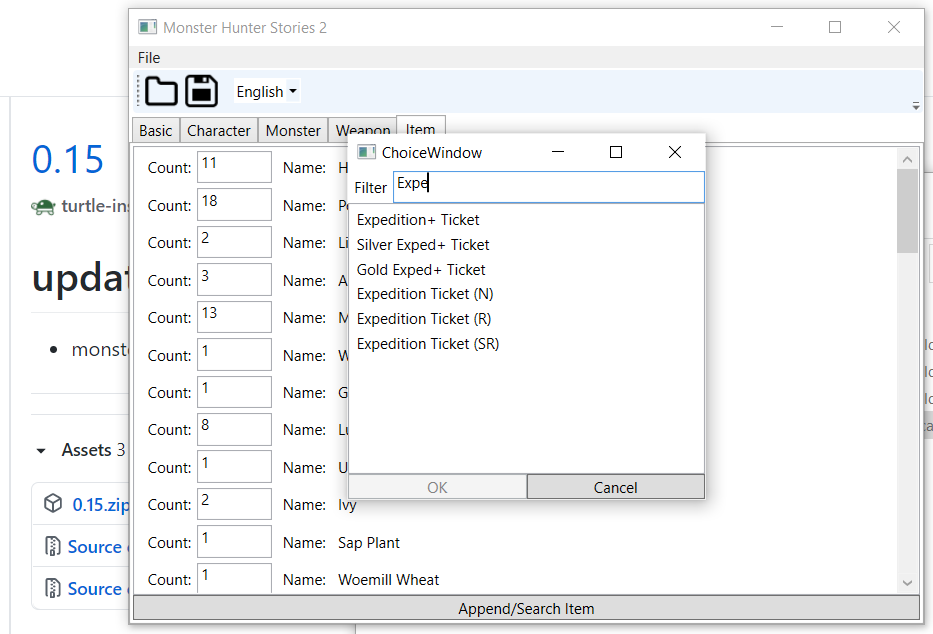Click the package icon beside 0.15.zip
The height and width of the screenshot is (634, 933).
53,503
